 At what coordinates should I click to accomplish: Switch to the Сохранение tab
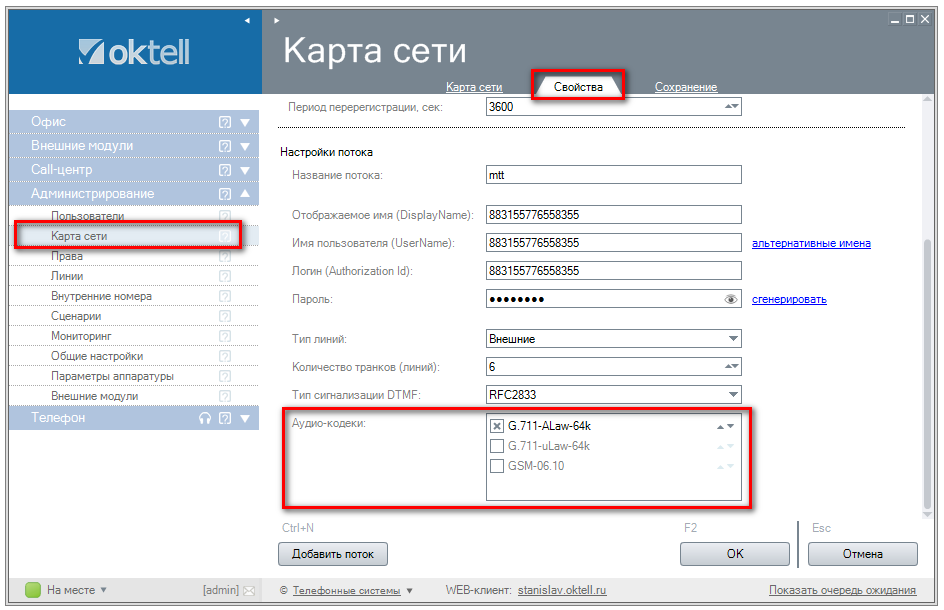tap(685, 87)
